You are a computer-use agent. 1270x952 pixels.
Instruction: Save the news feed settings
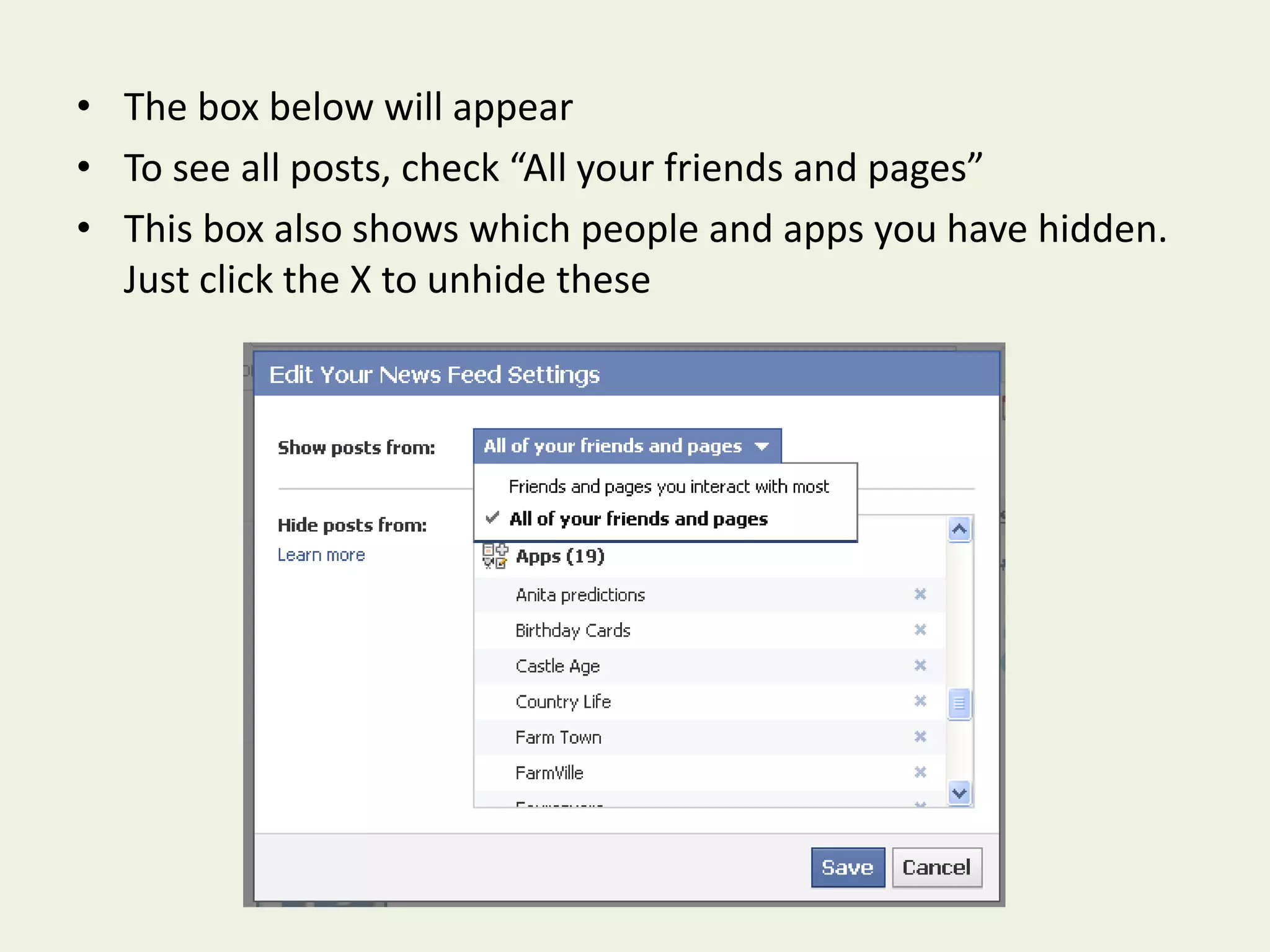(x=848, y=867)
